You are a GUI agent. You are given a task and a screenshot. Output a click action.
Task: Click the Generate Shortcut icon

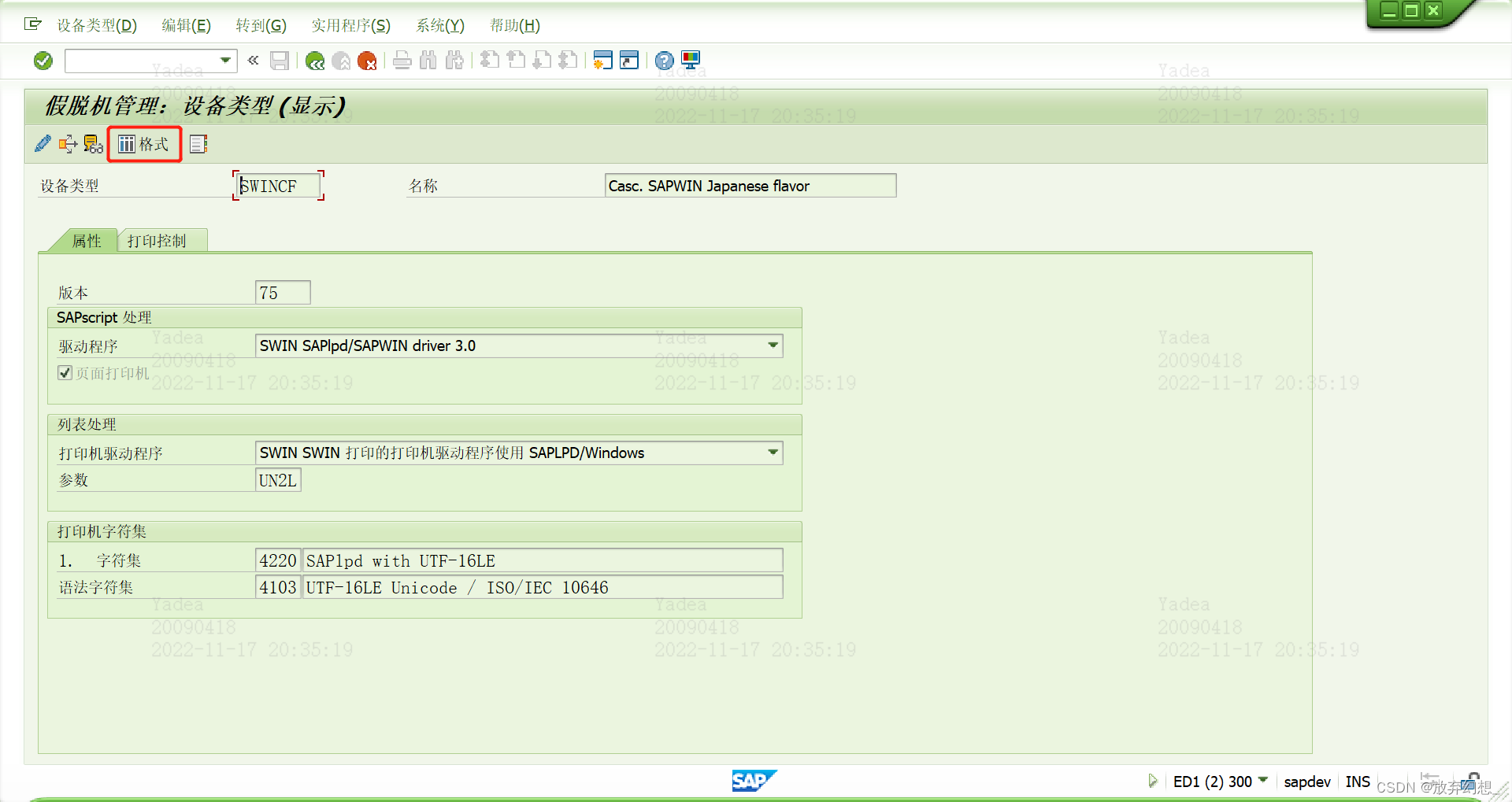tap(629, 61)
